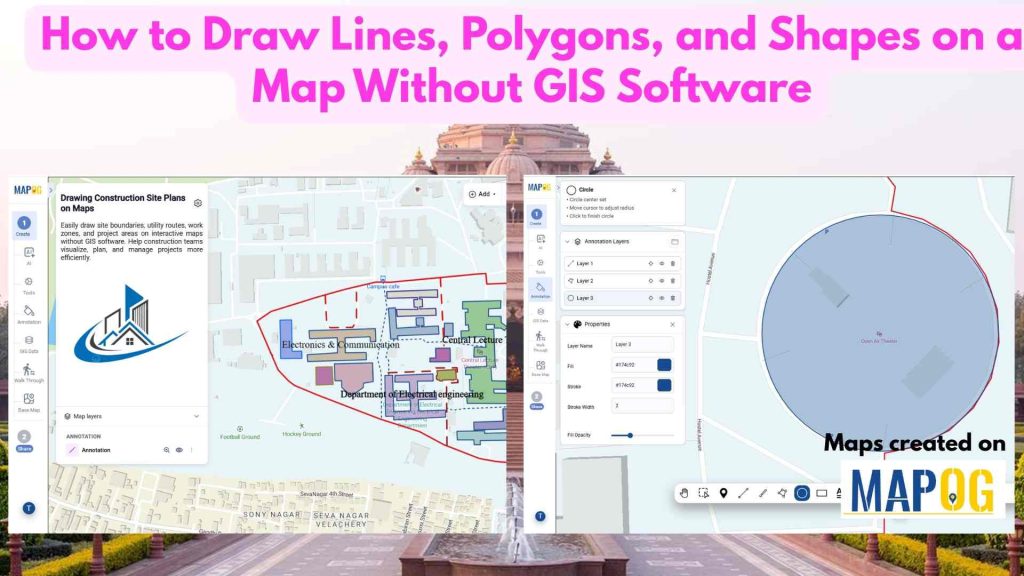Open Base Map in the left map's sidebar
The height and width of the screenshot is (576, 1024).
(x=29, y=402)
